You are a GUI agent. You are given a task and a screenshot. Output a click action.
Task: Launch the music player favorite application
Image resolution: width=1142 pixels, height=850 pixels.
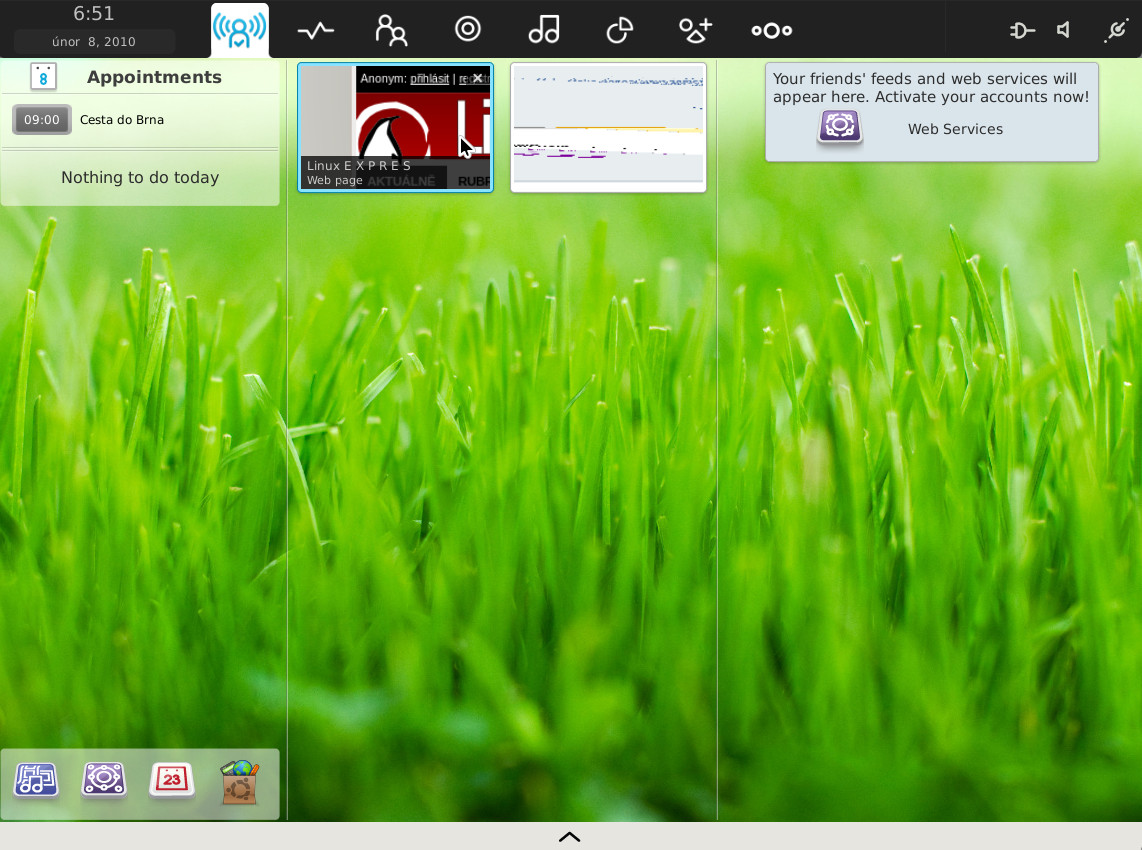point(36,780)
